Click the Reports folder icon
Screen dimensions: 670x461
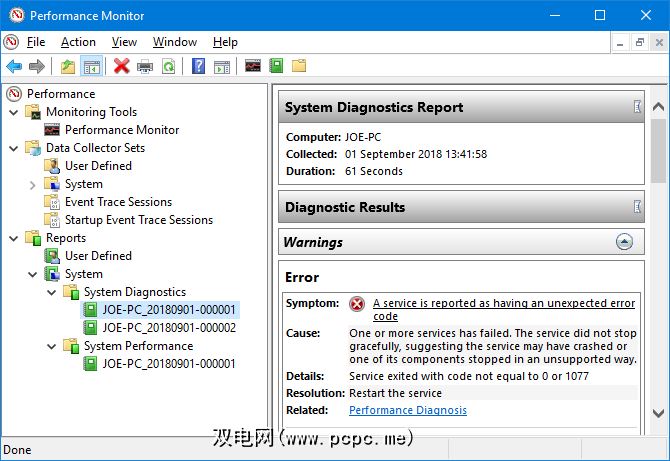tap(33, 238)
